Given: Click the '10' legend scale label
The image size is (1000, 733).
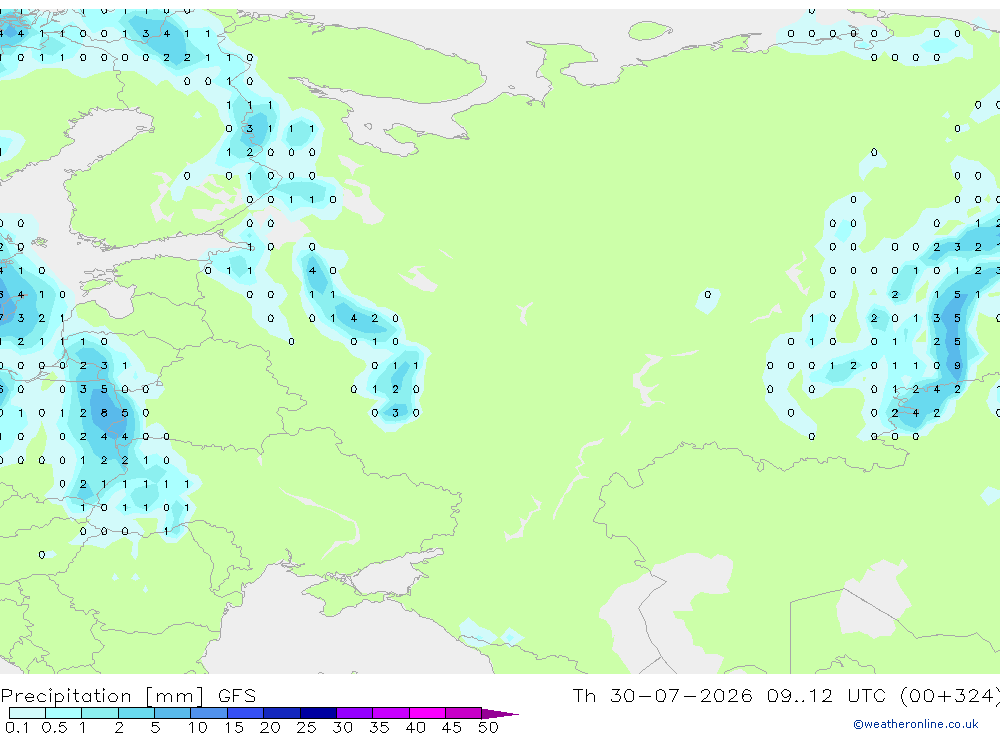Looking at the screenshot, I should coord(197,727).
